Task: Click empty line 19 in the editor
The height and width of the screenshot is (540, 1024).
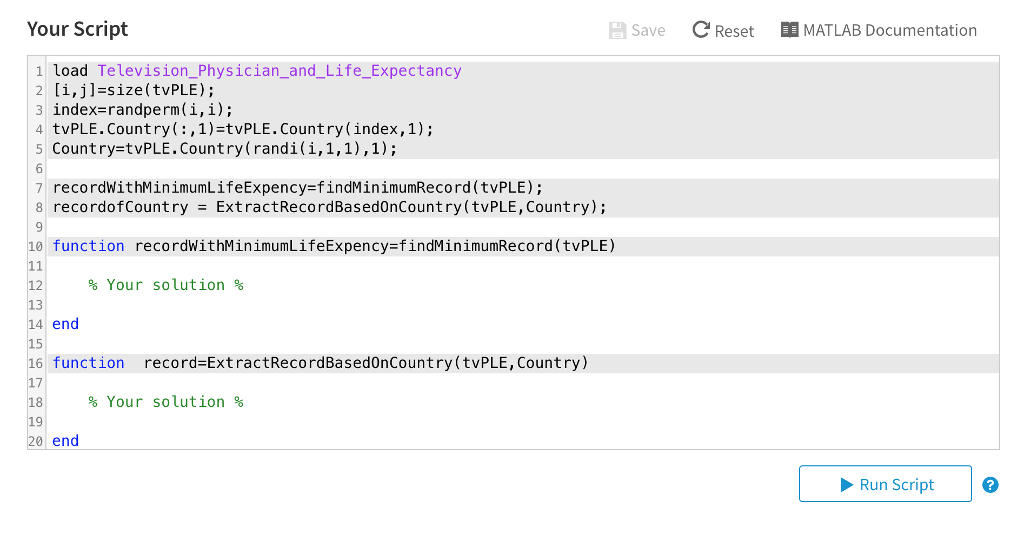Action: [x=522, y=422]
